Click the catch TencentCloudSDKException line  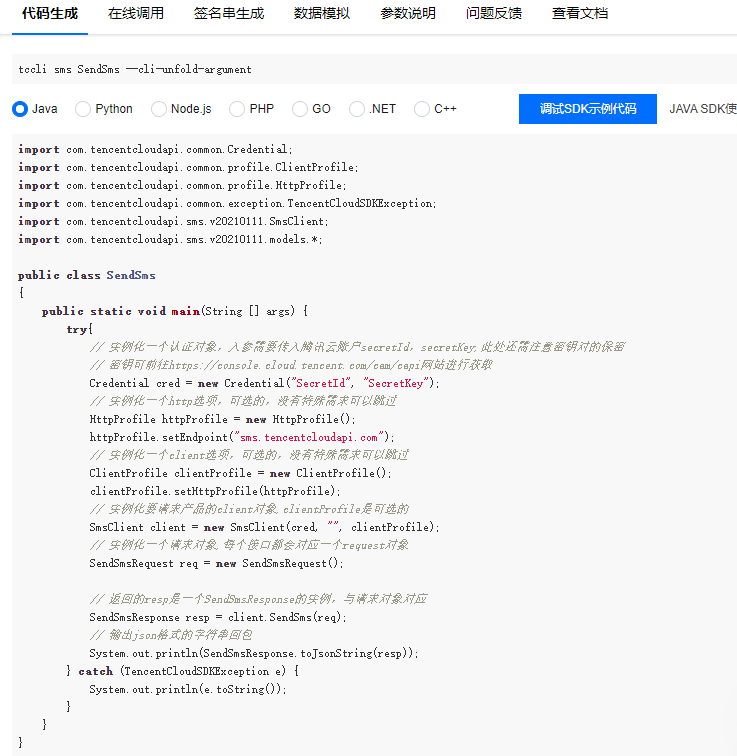pyautogui.click(x=182, y=671)
